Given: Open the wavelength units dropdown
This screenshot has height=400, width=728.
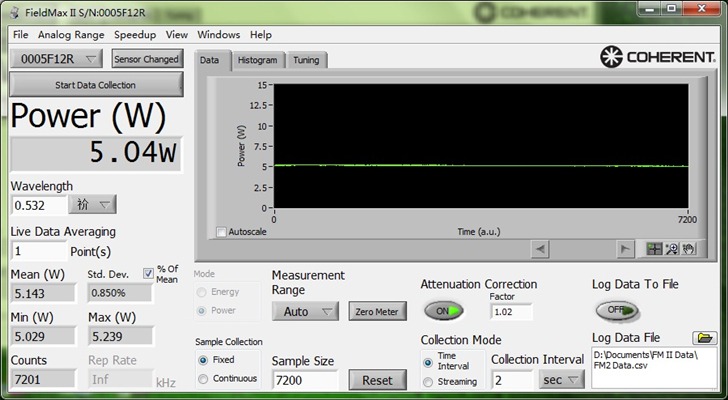Looking at the screenshot, I should pyautogui.click(x=92, y=205).
